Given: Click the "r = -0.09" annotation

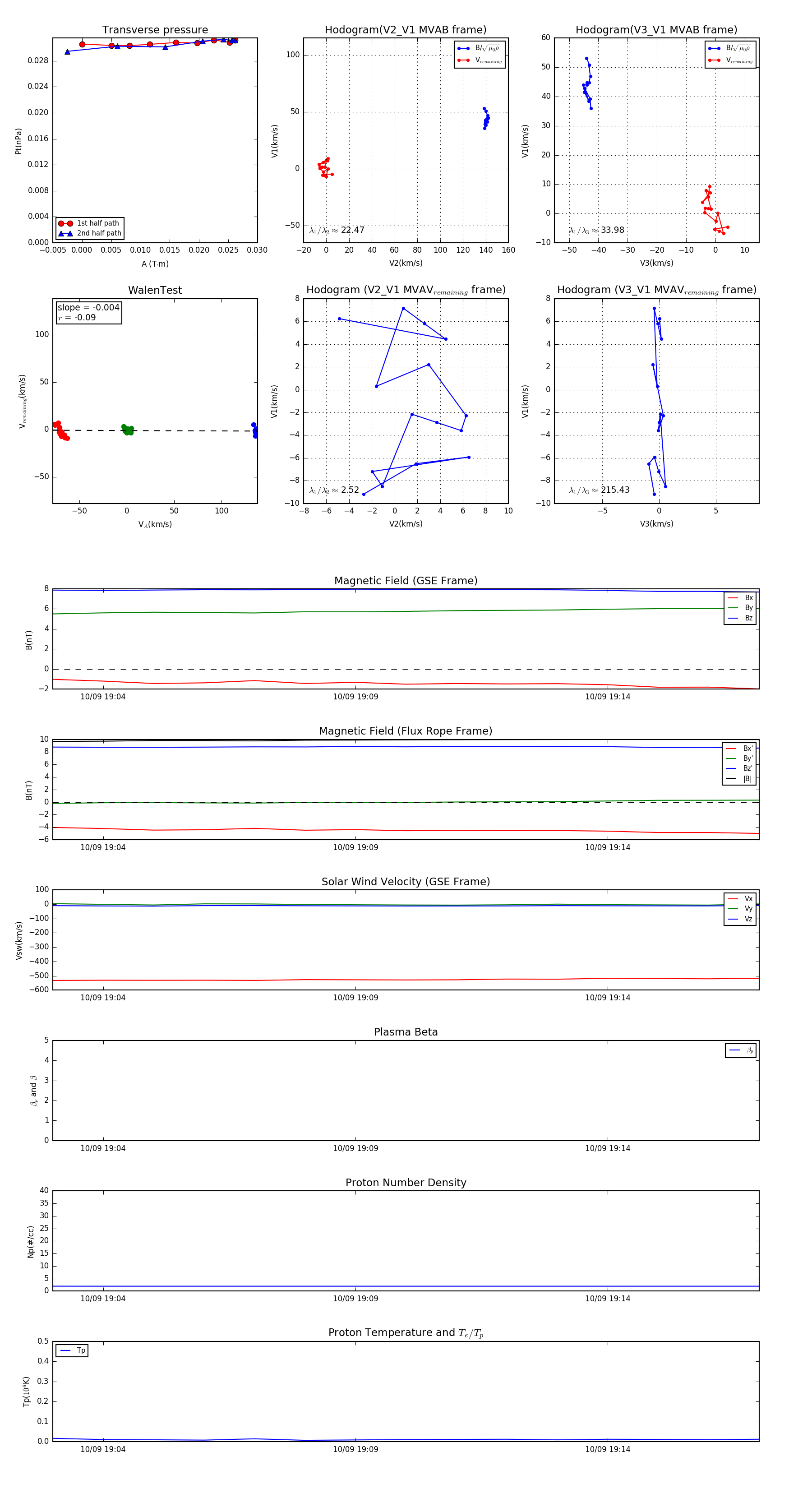Looking at the screenshot, I should click(x=77, y=317).
